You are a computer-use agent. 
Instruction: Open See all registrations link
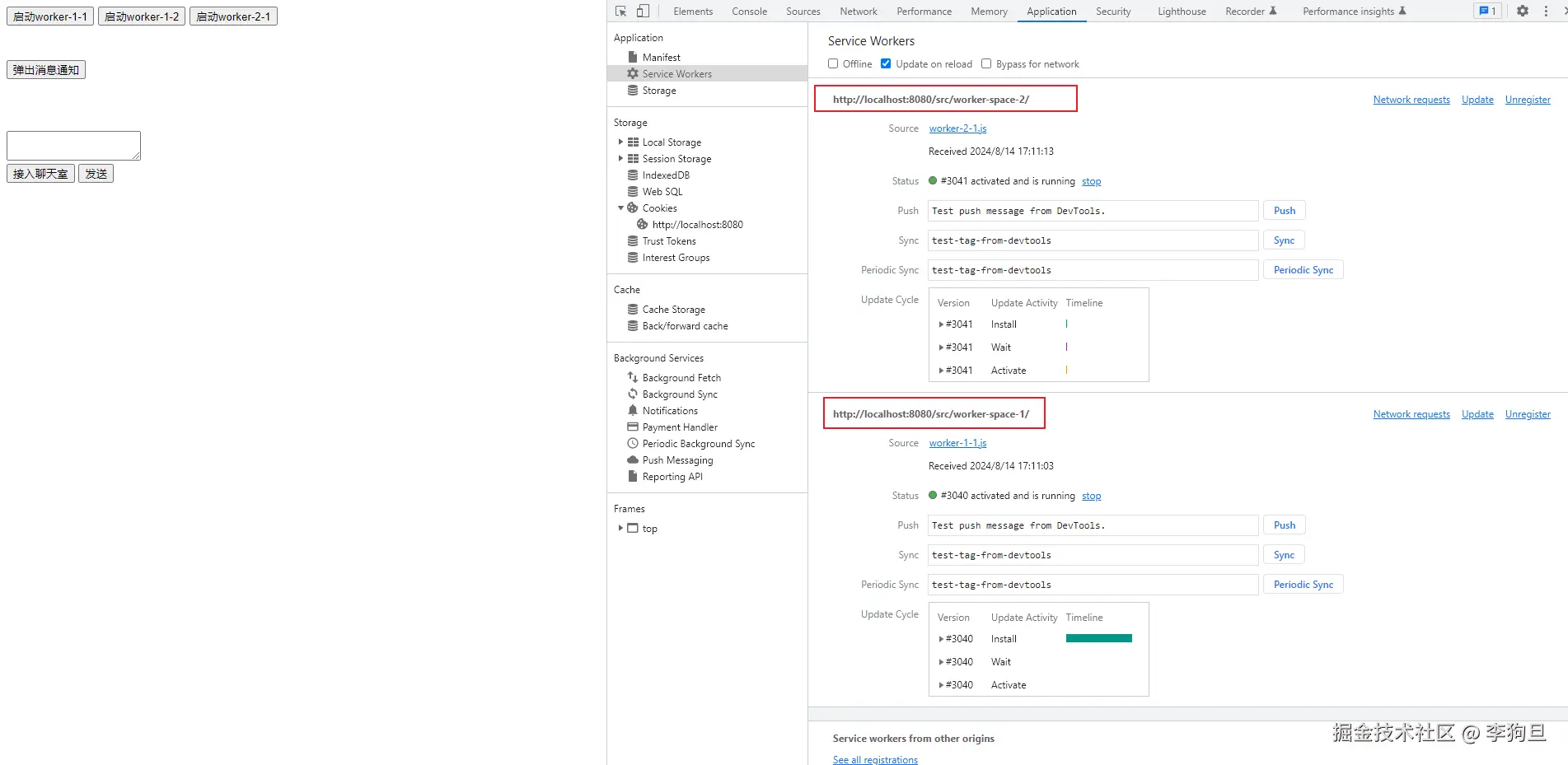click(x=875, y=759)
